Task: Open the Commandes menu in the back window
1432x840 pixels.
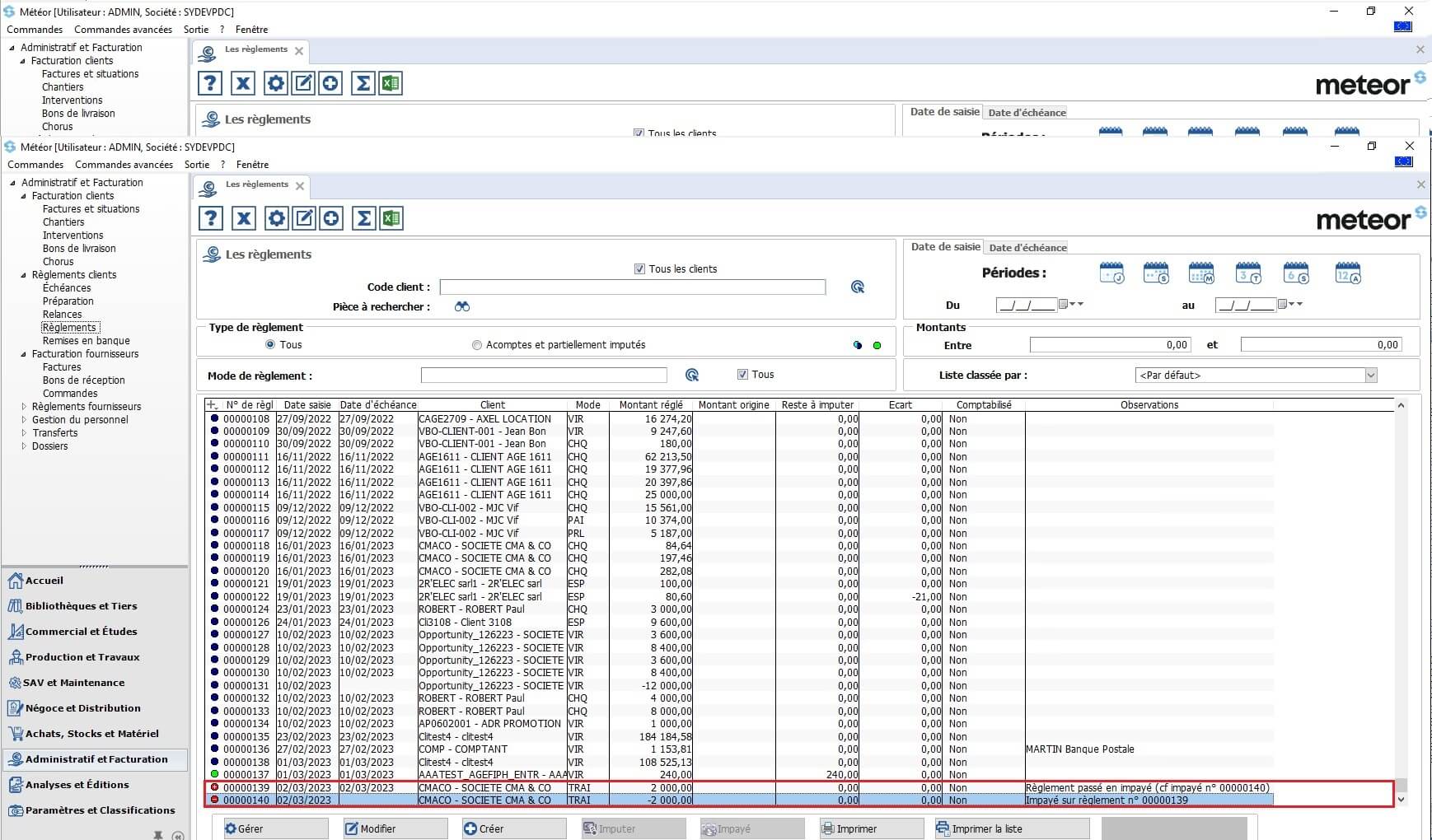Action: pos(35,30)
